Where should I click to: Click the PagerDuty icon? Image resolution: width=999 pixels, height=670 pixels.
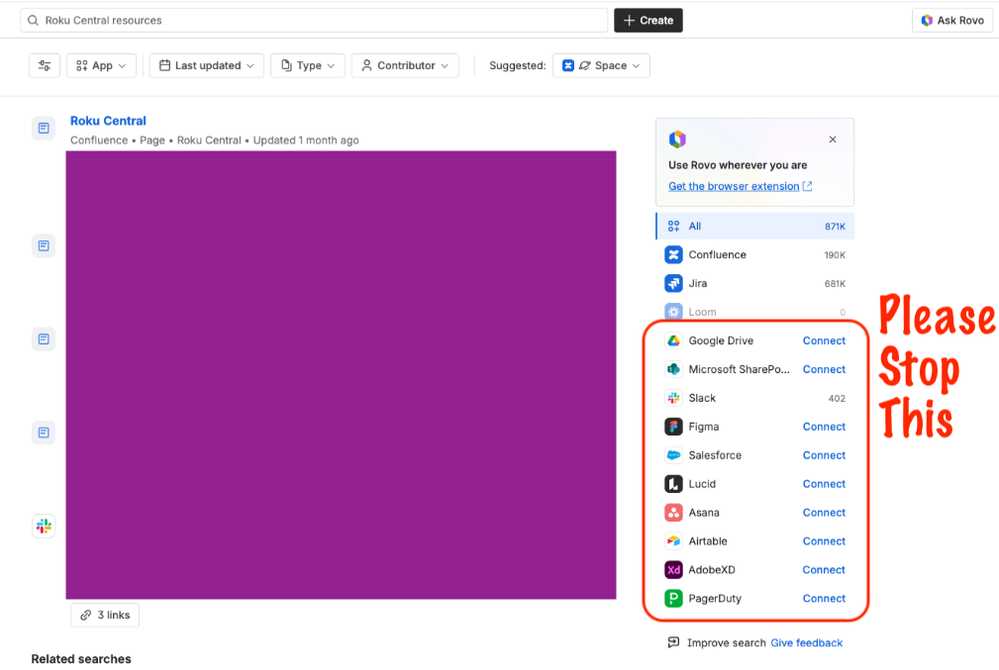673,599
